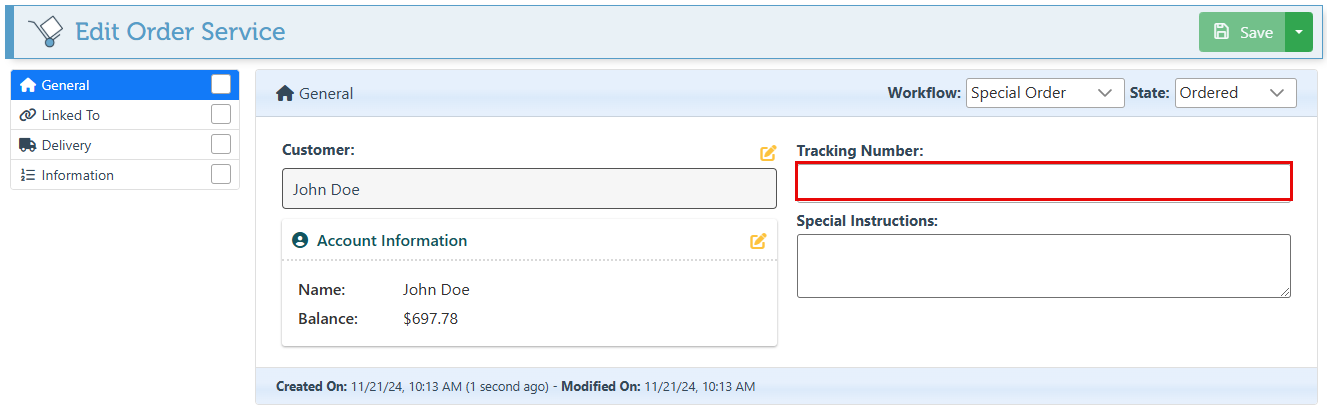Open the Delivery section tab
Viewport: 1327px width, 416px height.
pos(67,145)
